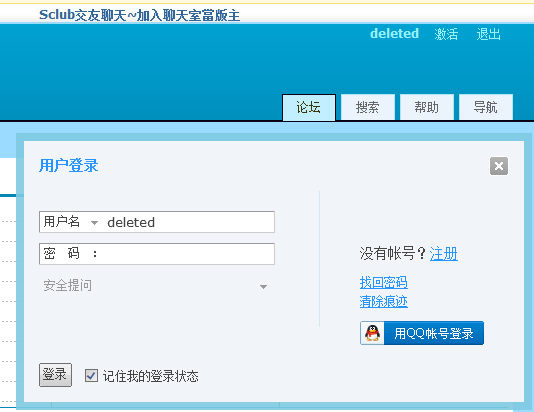Switch to the 论坛 tab
Viewport: 534px width, 412px height.
click(x=309, y=107)
